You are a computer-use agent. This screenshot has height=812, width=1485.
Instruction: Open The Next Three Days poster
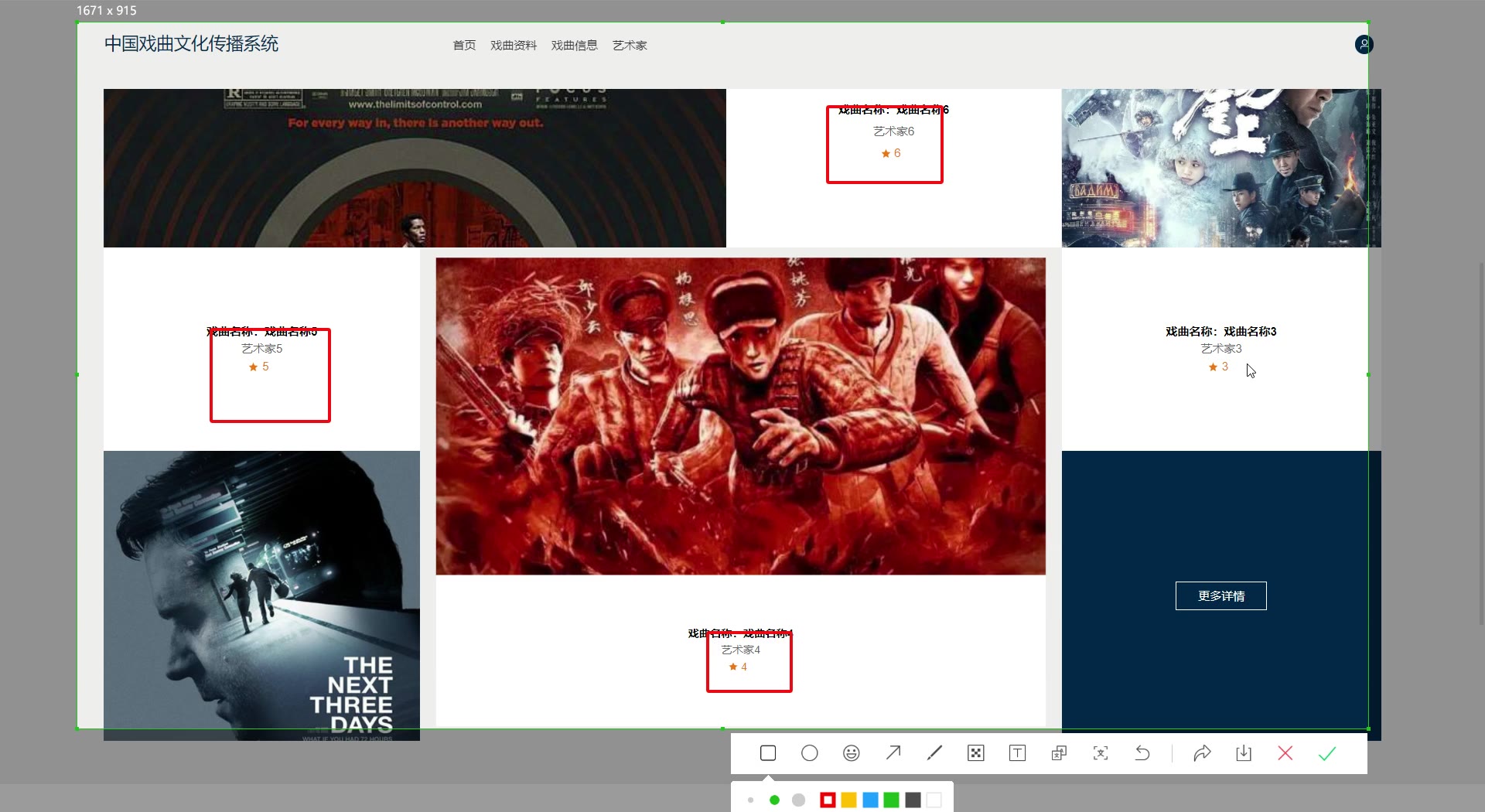click(261, 595)
